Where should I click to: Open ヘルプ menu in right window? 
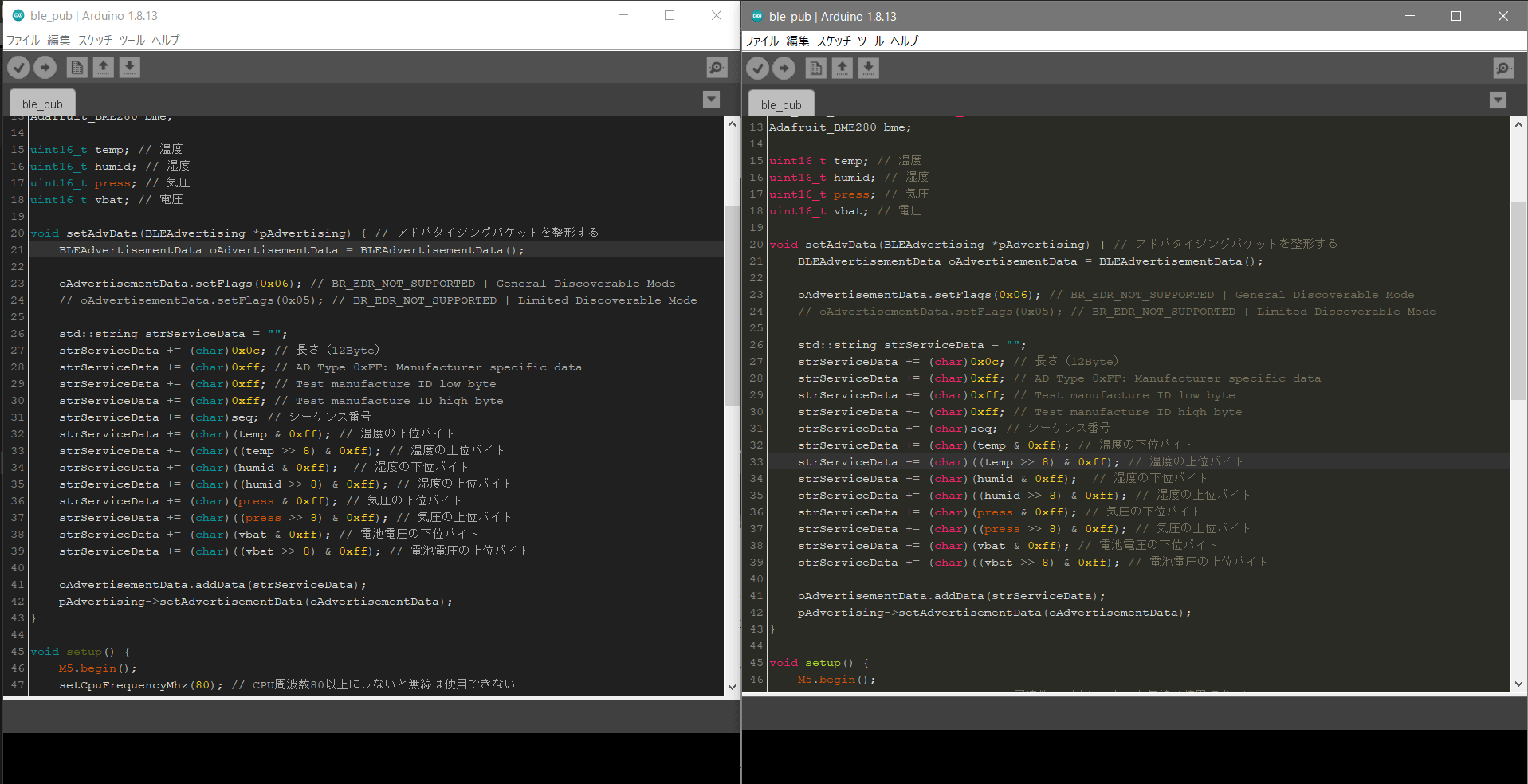click(x=904, y=41)
